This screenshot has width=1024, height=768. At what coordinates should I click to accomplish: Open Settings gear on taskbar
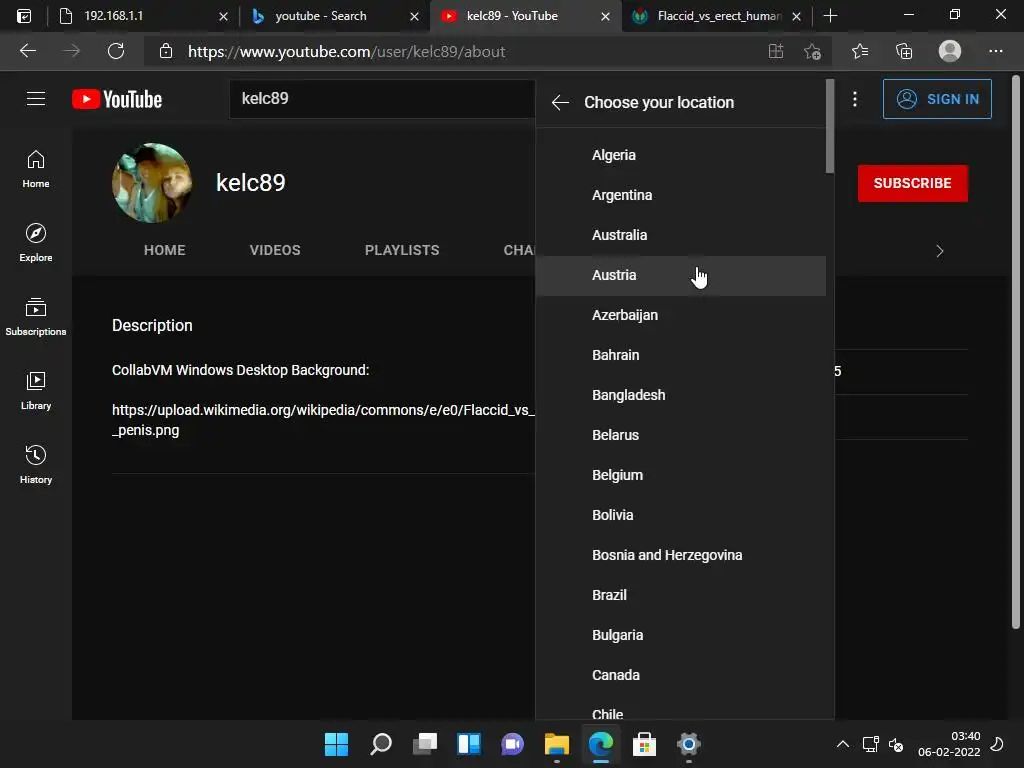pyautogui.click(x=688, y=744)
